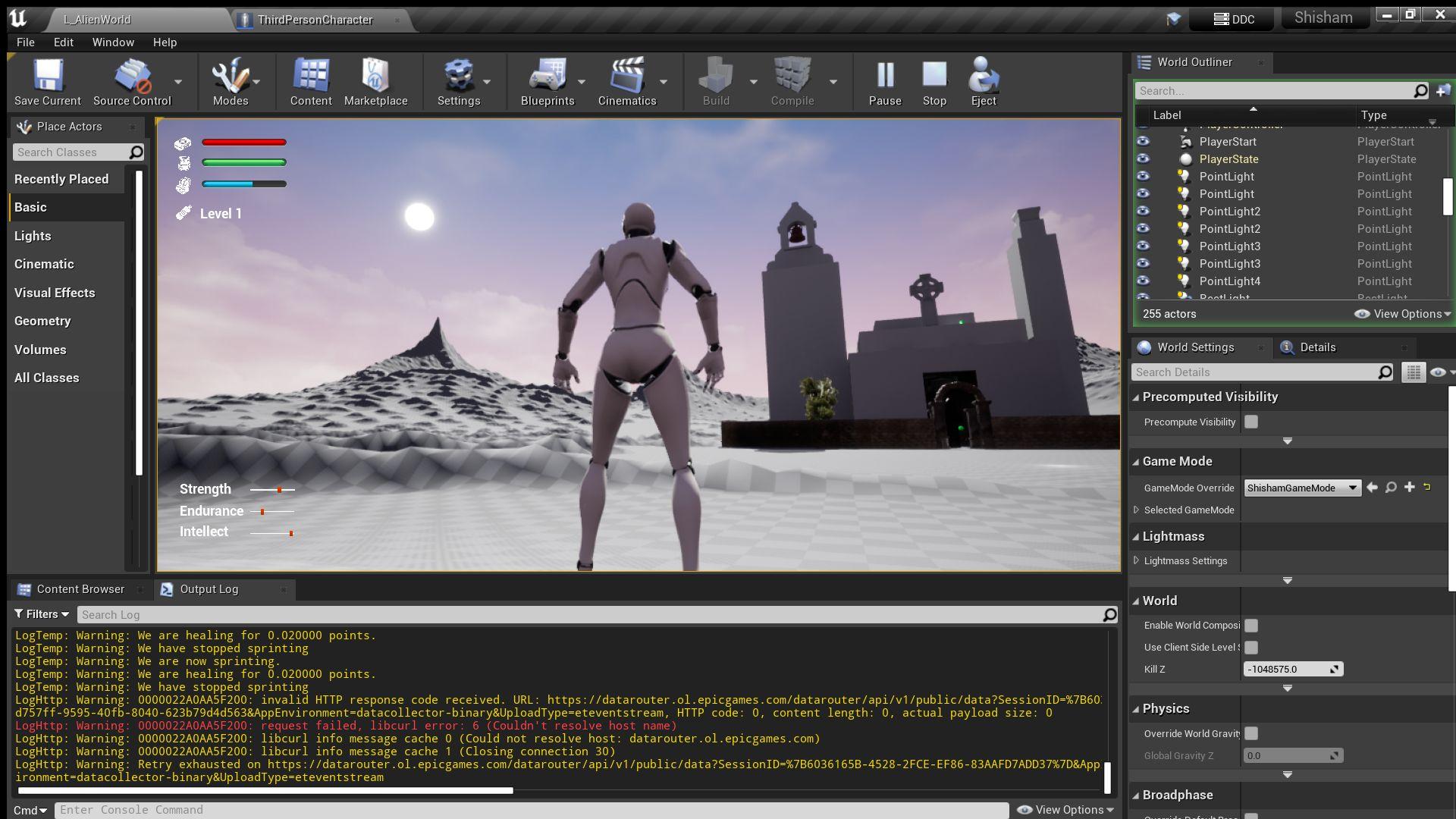The image size is (1456, 819).
Task: Hide PlayerStart using its eye icon
Action: coord(1143,142)
